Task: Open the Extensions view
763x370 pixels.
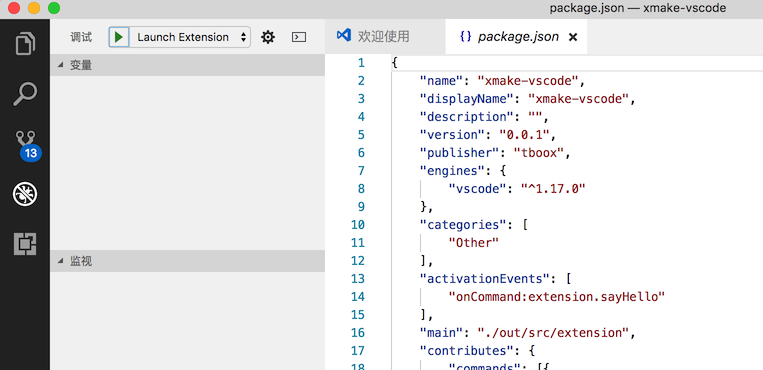Action: click(x=25, y=244)
